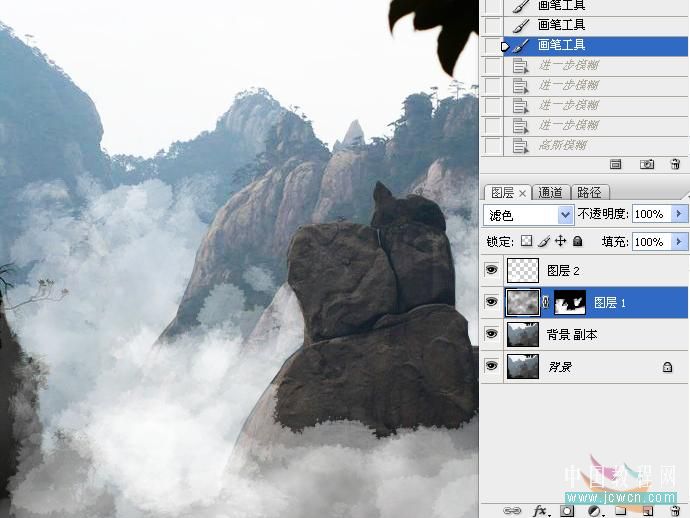Select layer named 图层 1

(610, 303)
